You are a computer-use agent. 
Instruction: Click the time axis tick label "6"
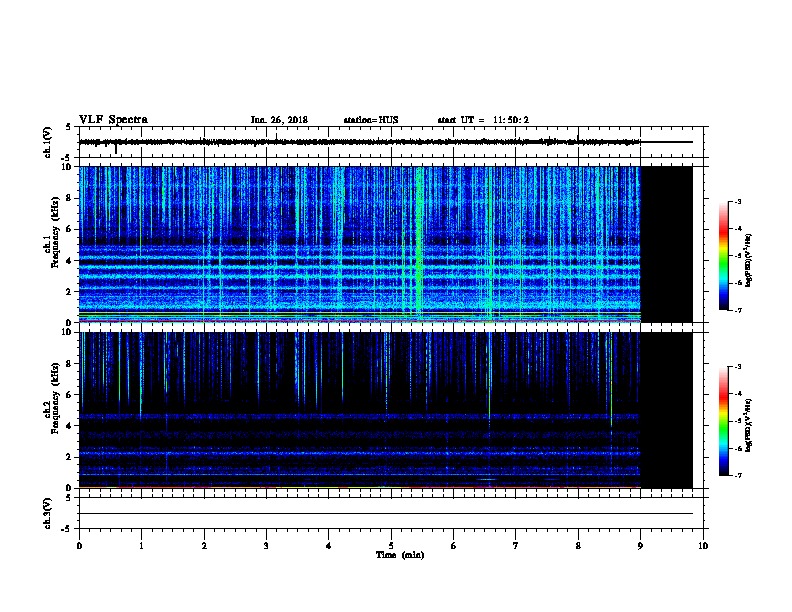pos(453,546)
